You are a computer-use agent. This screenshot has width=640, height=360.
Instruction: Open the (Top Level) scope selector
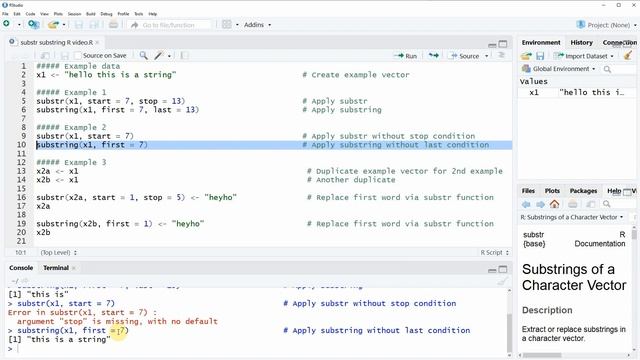point(58,253)
